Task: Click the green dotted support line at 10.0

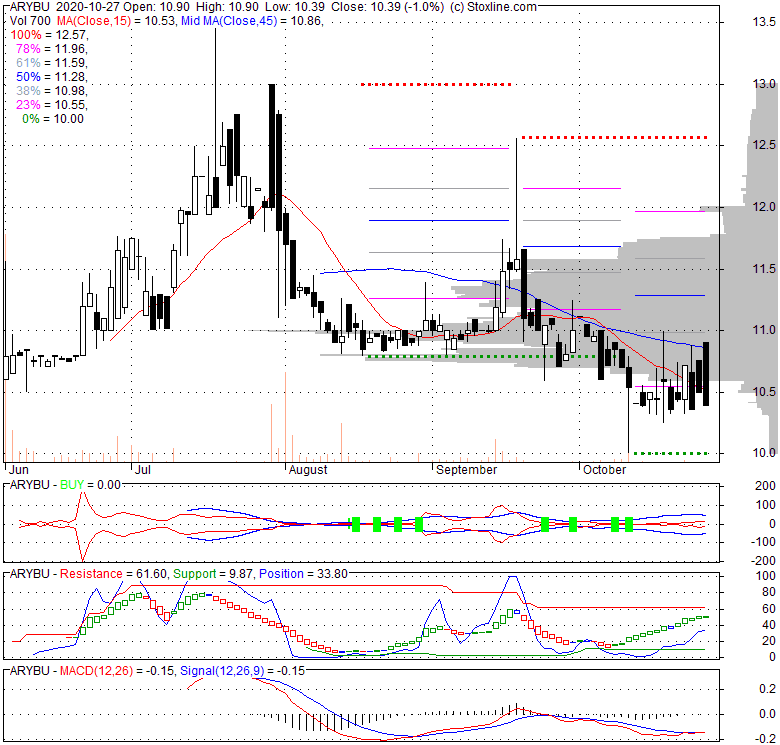Action: 671,453
